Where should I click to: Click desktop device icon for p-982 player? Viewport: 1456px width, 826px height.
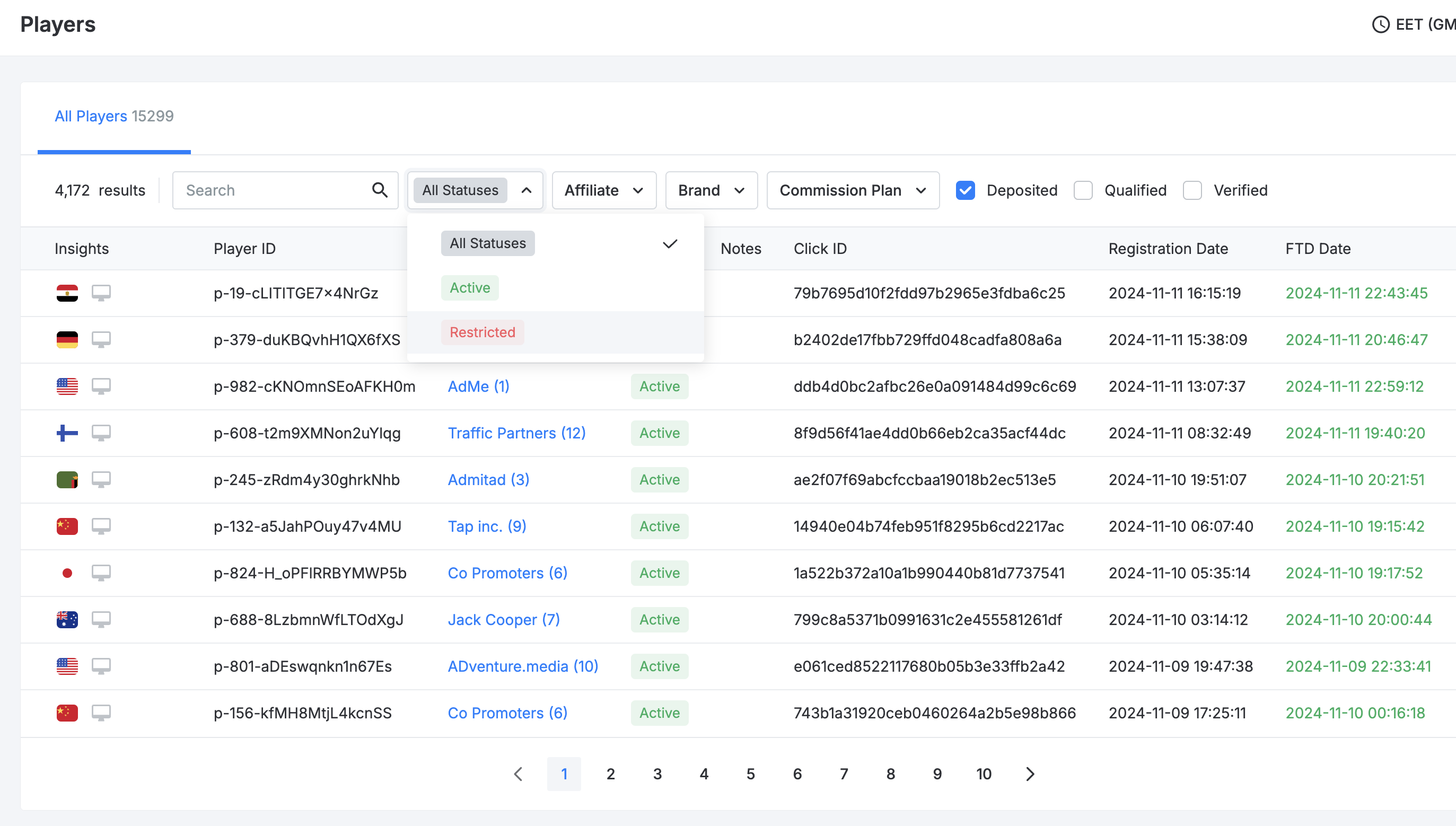click(x=101, y=386)
